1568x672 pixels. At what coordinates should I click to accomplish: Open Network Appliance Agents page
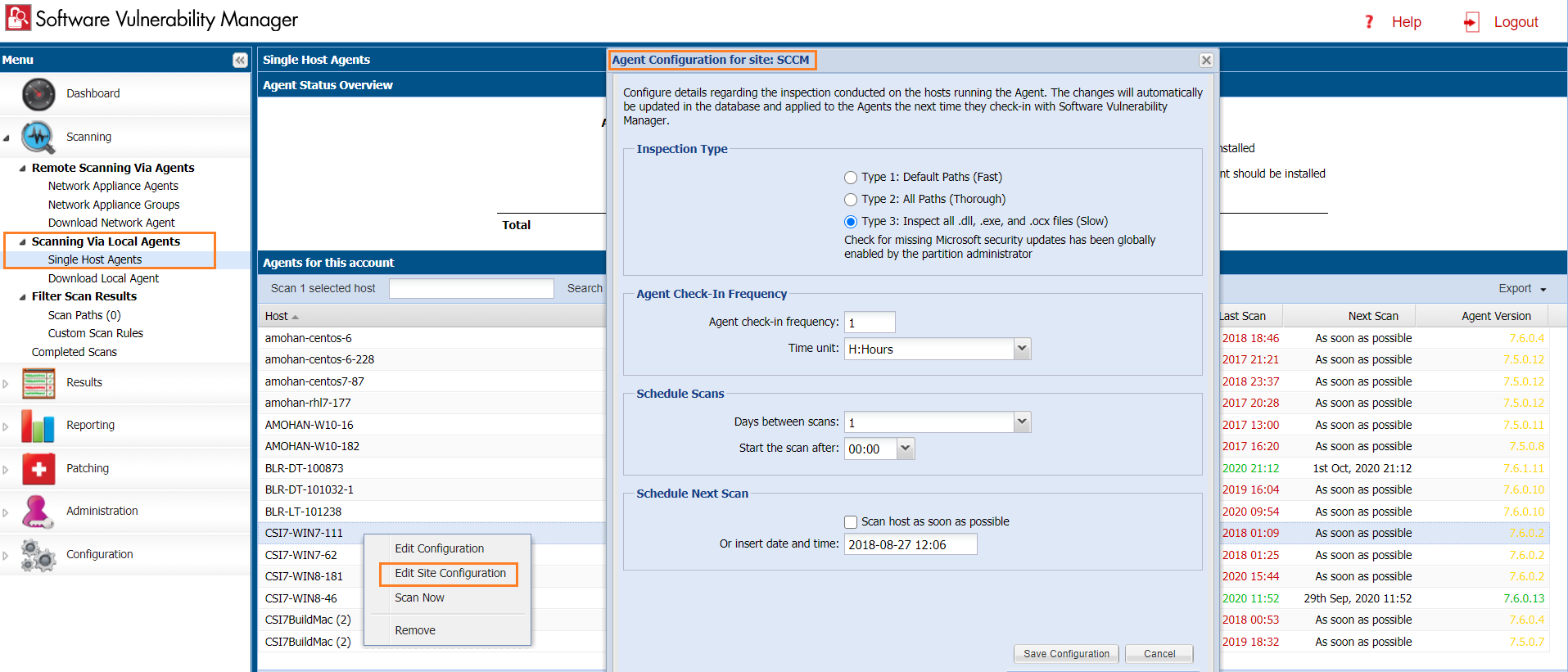[113, 186]
